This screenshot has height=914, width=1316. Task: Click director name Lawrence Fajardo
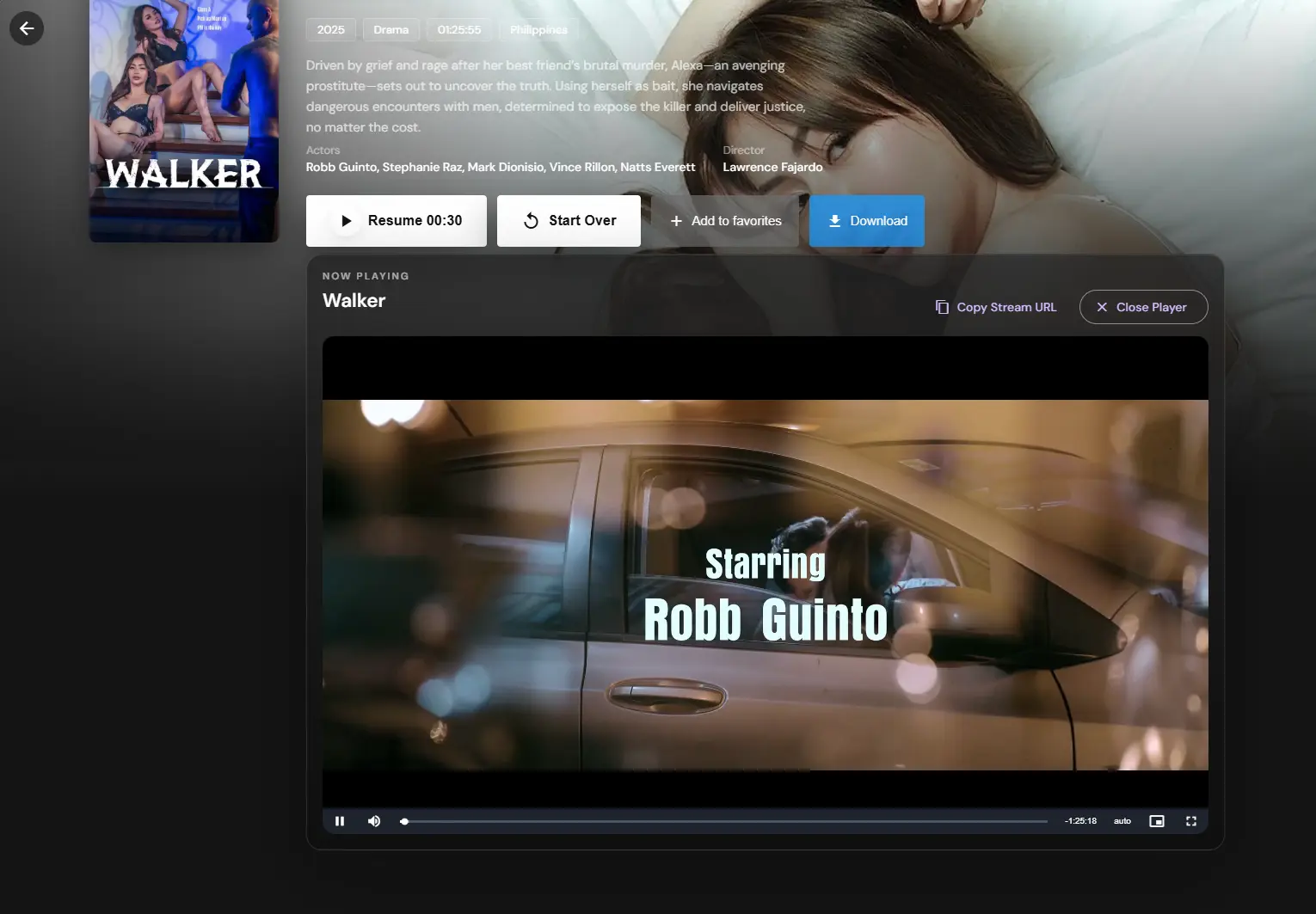[772, 167]
